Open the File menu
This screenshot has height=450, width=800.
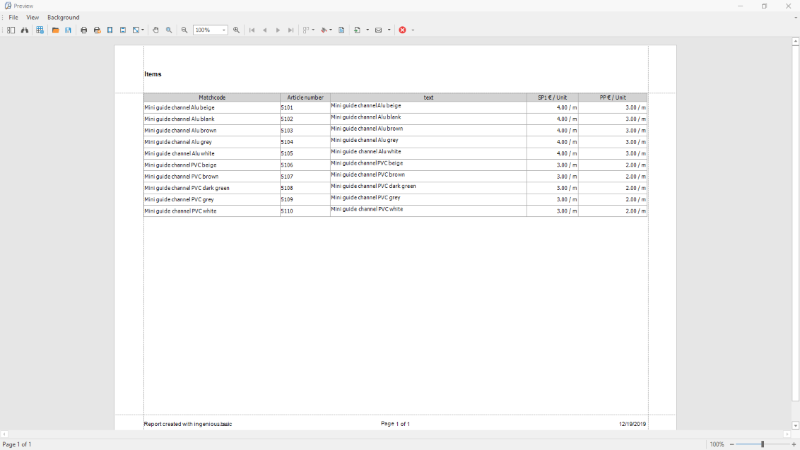coord(13,17)
